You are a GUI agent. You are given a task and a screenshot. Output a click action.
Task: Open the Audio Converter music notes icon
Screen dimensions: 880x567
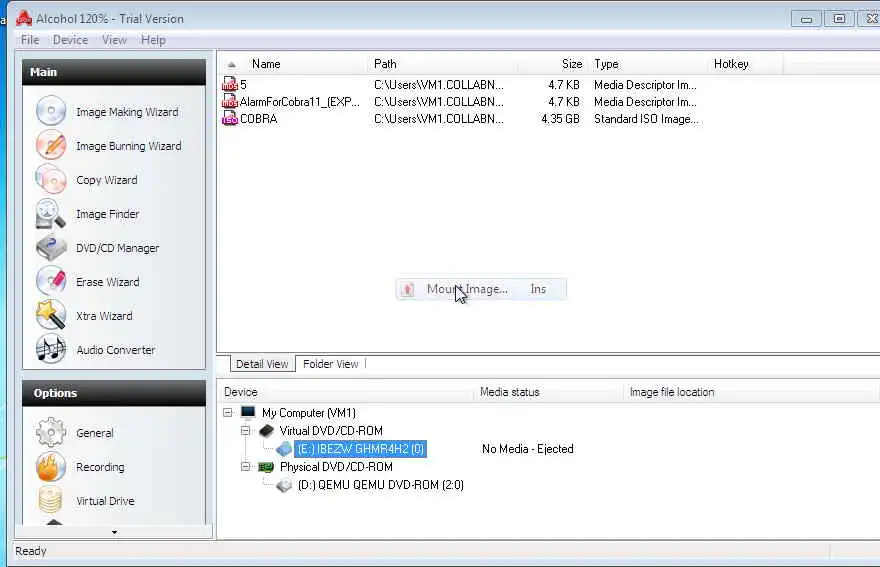(x=51, y=349)
